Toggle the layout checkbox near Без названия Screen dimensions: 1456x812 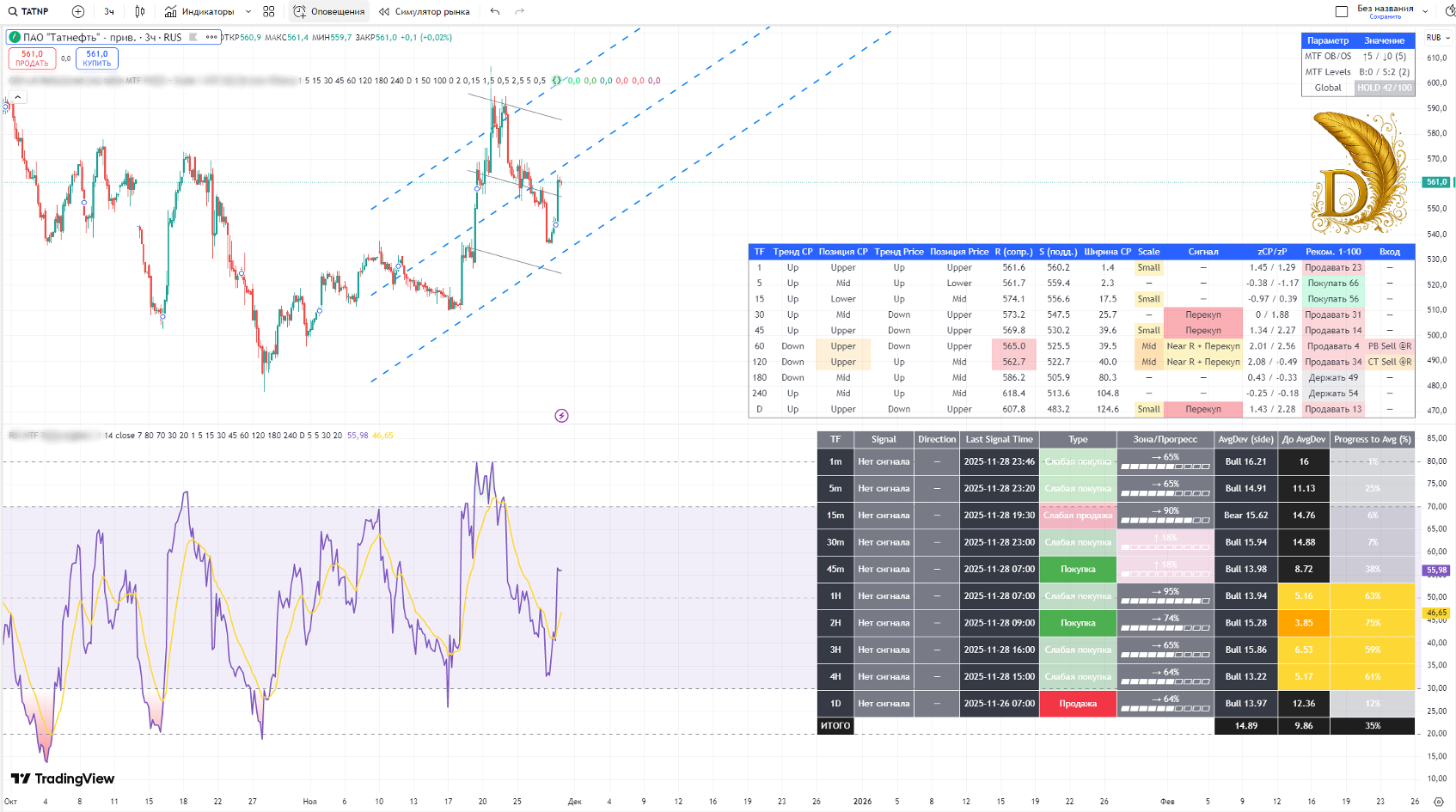tap(1341, 11)
